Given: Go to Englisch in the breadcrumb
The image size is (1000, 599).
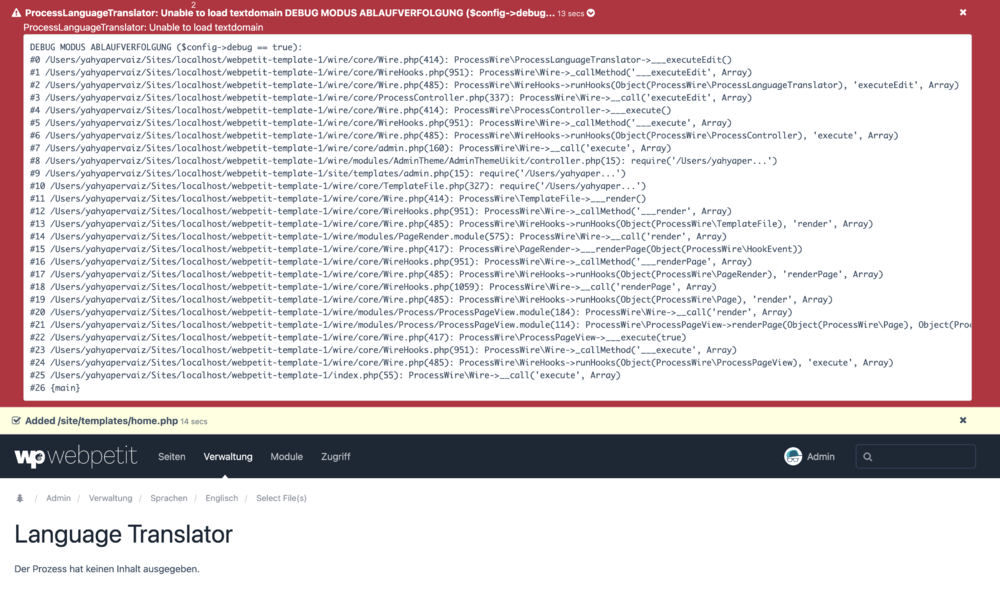Looking at the screenshot, I should pos(222,498).
